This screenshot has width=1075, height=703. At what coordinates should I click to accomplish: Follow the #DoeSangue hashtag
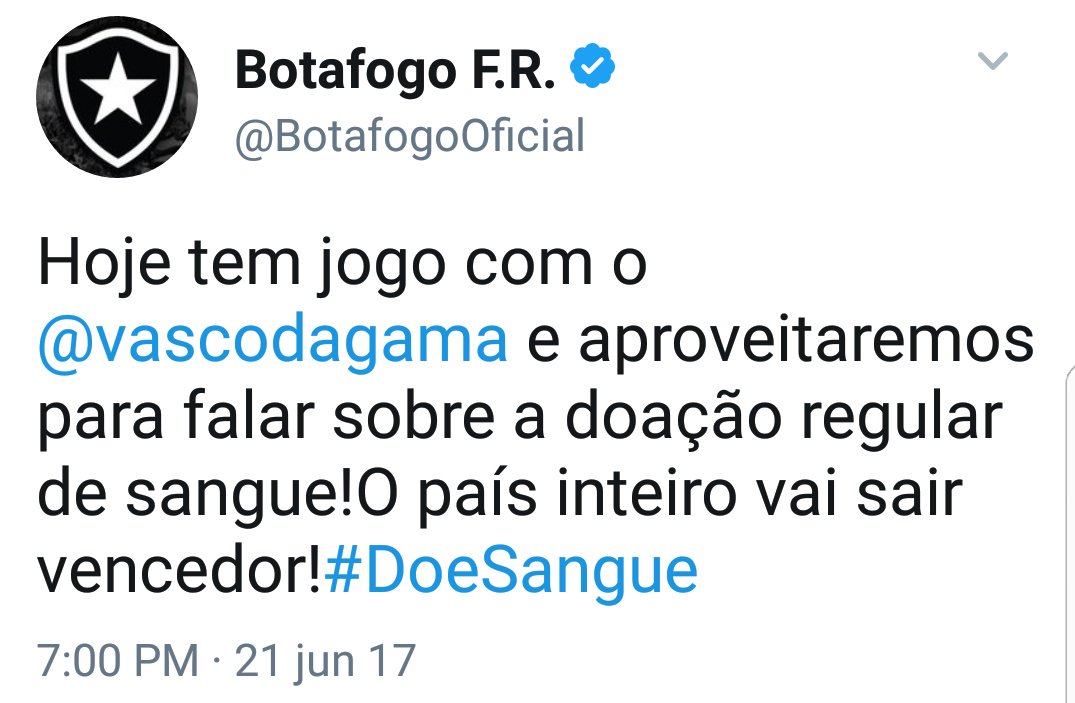(511, 571)
